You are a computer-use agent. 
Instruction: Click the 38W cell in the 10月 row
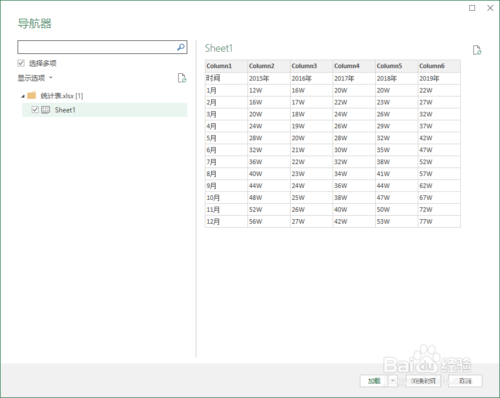pos(354,198)
